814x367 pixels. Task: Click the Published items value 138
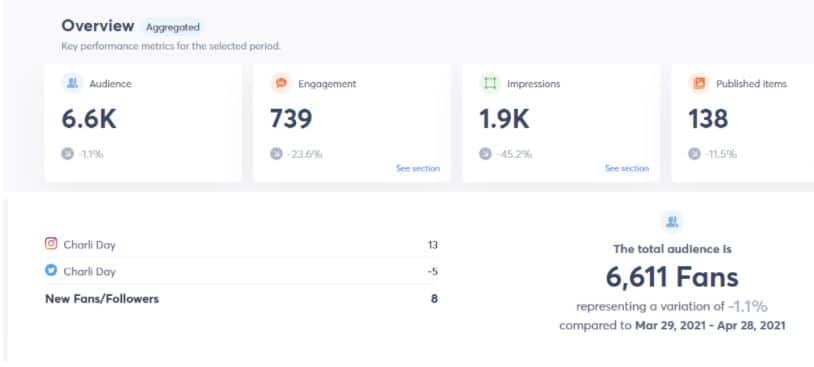tap(709, 119)
